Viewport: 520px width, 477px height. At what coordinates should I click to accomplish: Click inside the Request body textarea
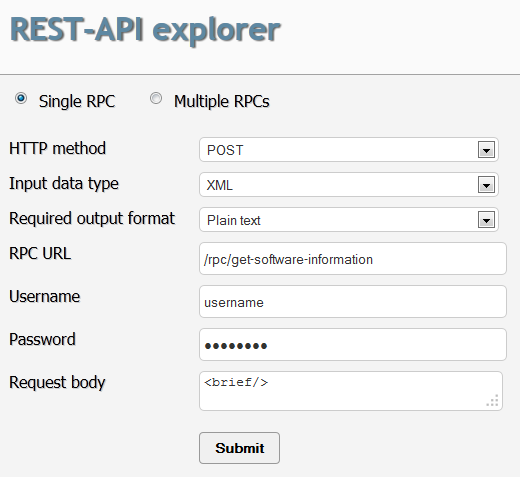tap(351, 391)
